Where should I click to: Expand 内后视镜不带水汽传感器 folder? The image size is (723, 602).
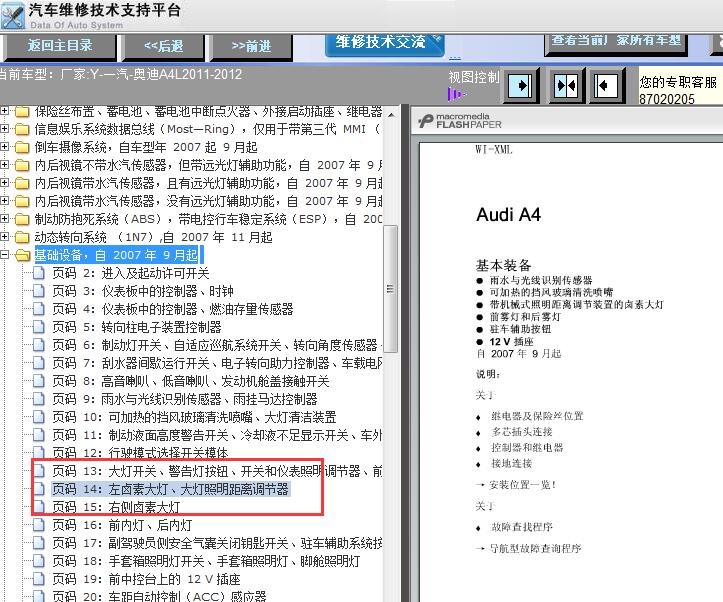coord(4,165)
